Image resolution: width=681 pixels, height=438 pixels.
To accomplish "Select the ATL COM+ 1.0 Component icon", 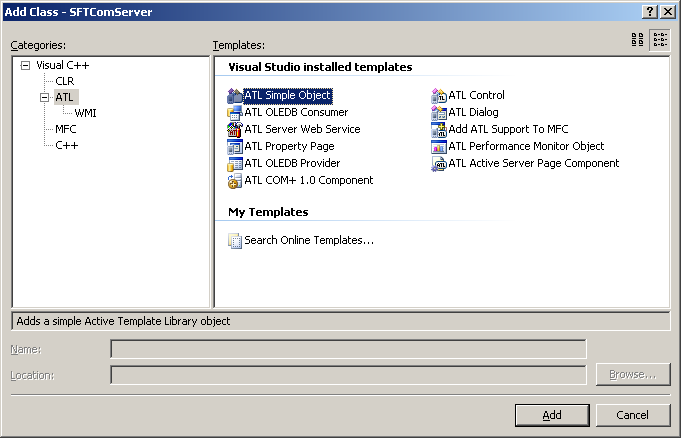I will (235, 181).
